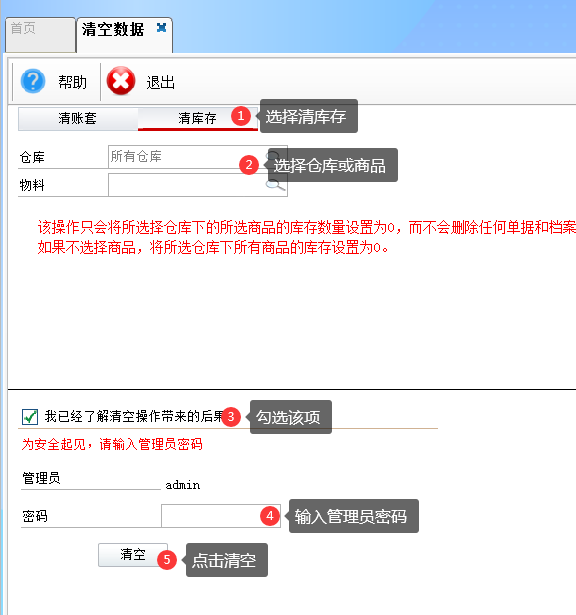Open the 仓库 所有仓库 selector field

198,157
